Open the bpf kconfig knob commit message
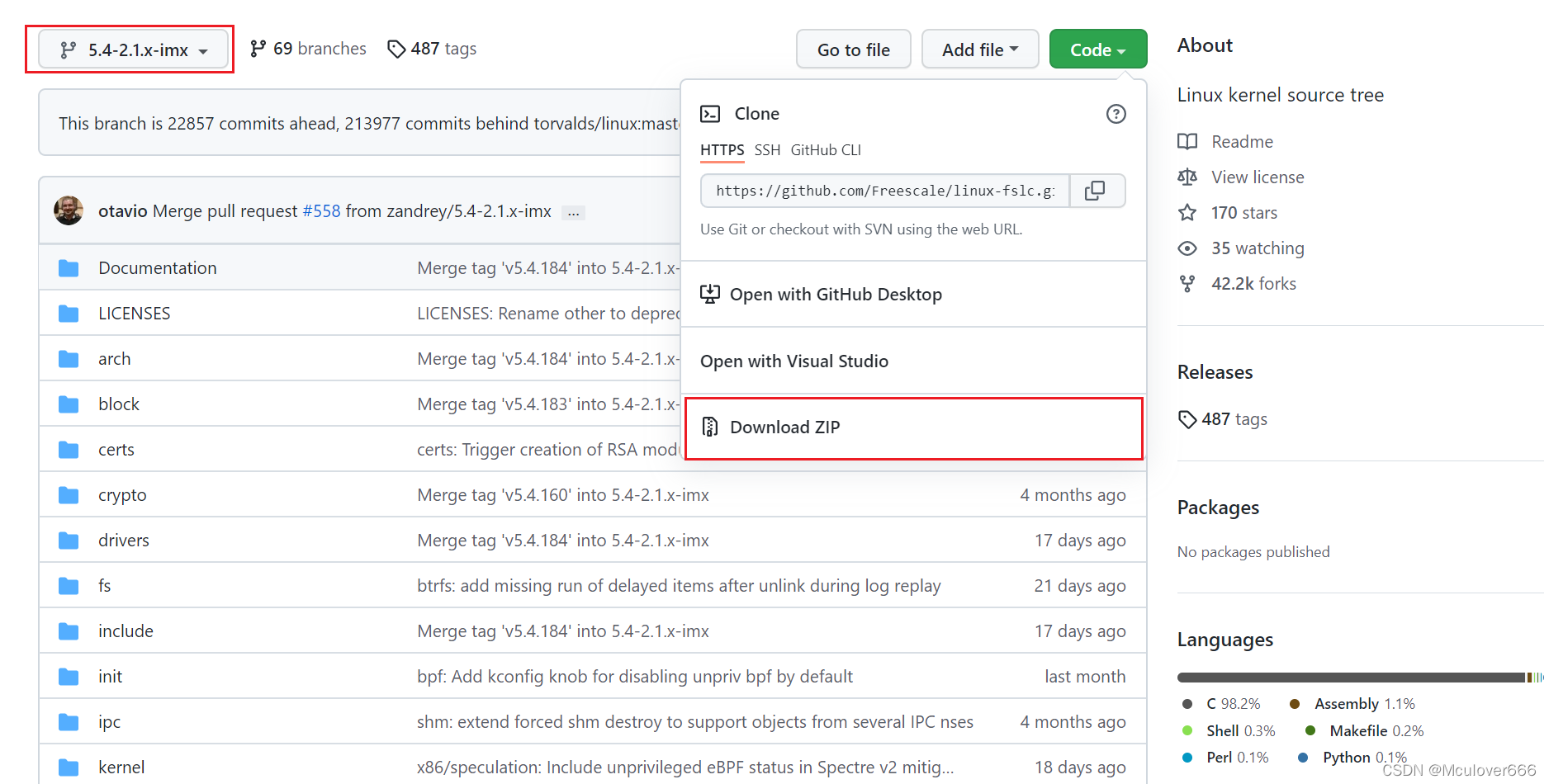 pyautogui.click(x=635, y=677)
